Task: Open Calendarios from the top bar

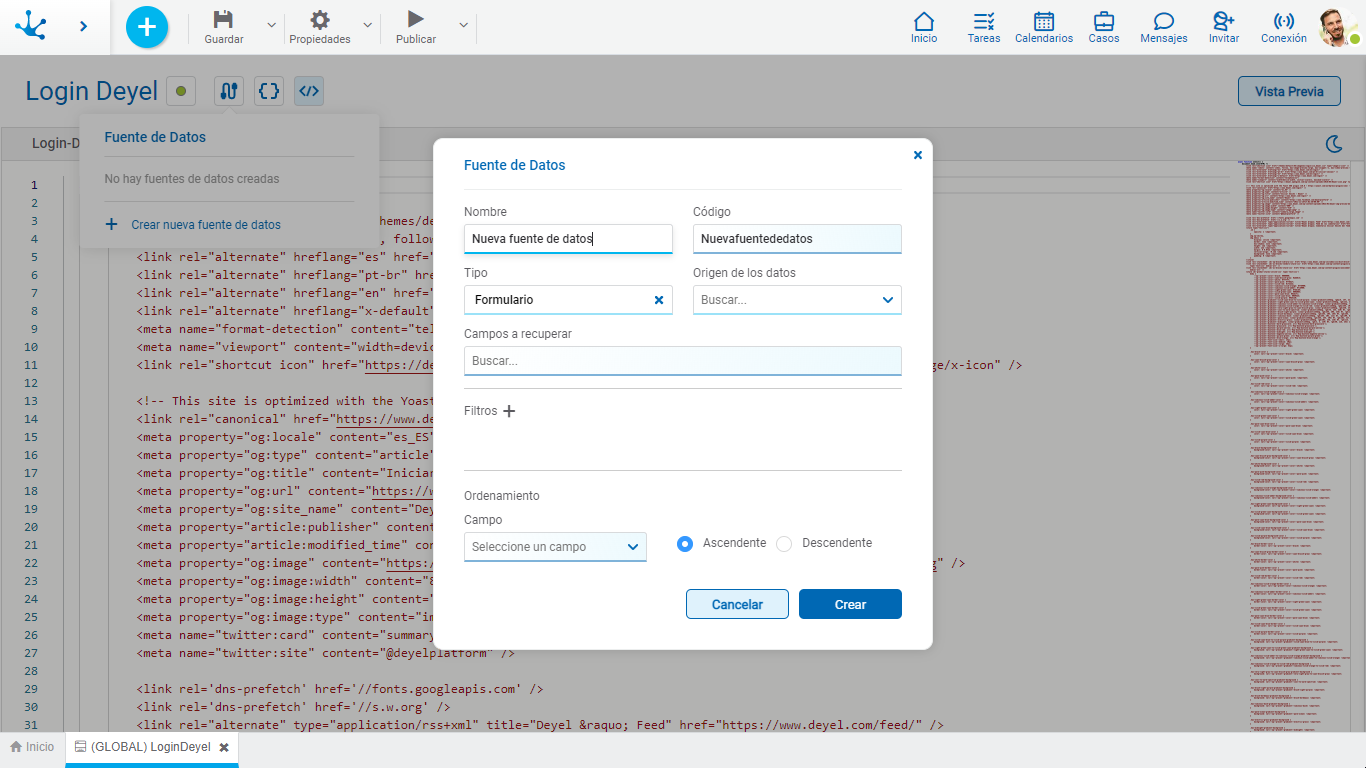Action: 1044,27
